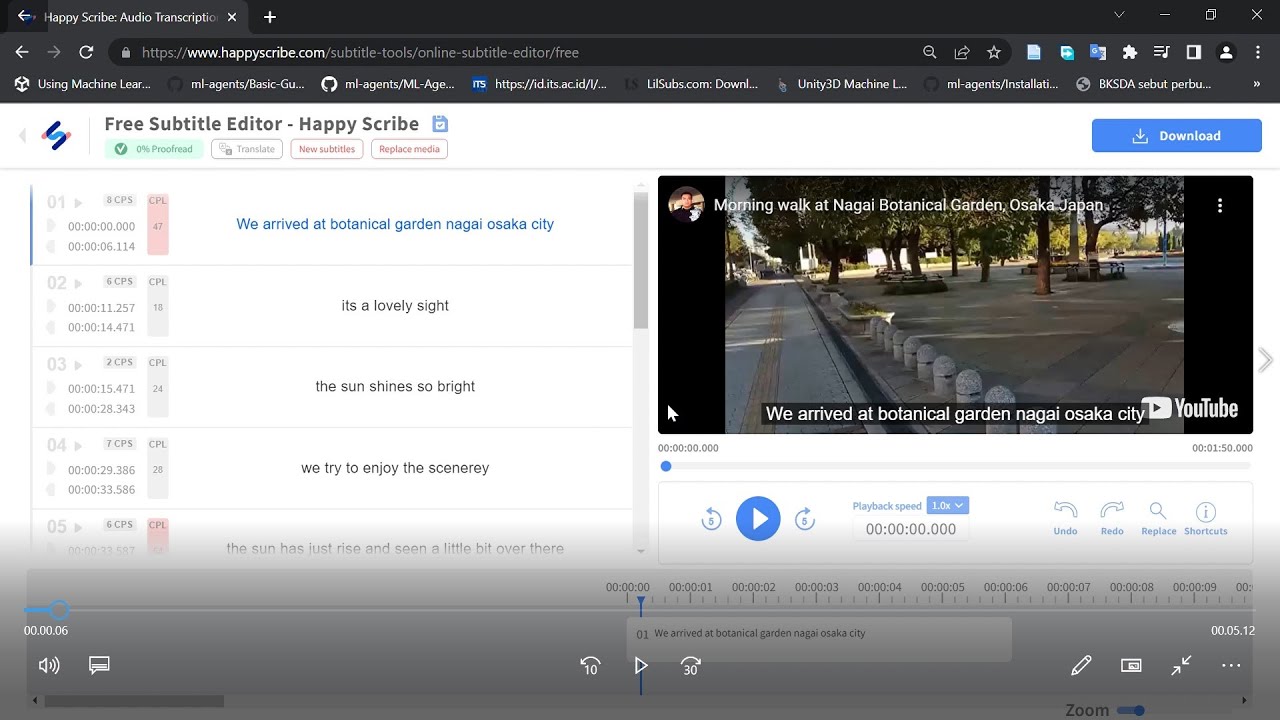The width and height of the screenshot is (1280, 720).
Task: Click the zoom magnifier icon in address bar
Action: [x=930, y=52]
